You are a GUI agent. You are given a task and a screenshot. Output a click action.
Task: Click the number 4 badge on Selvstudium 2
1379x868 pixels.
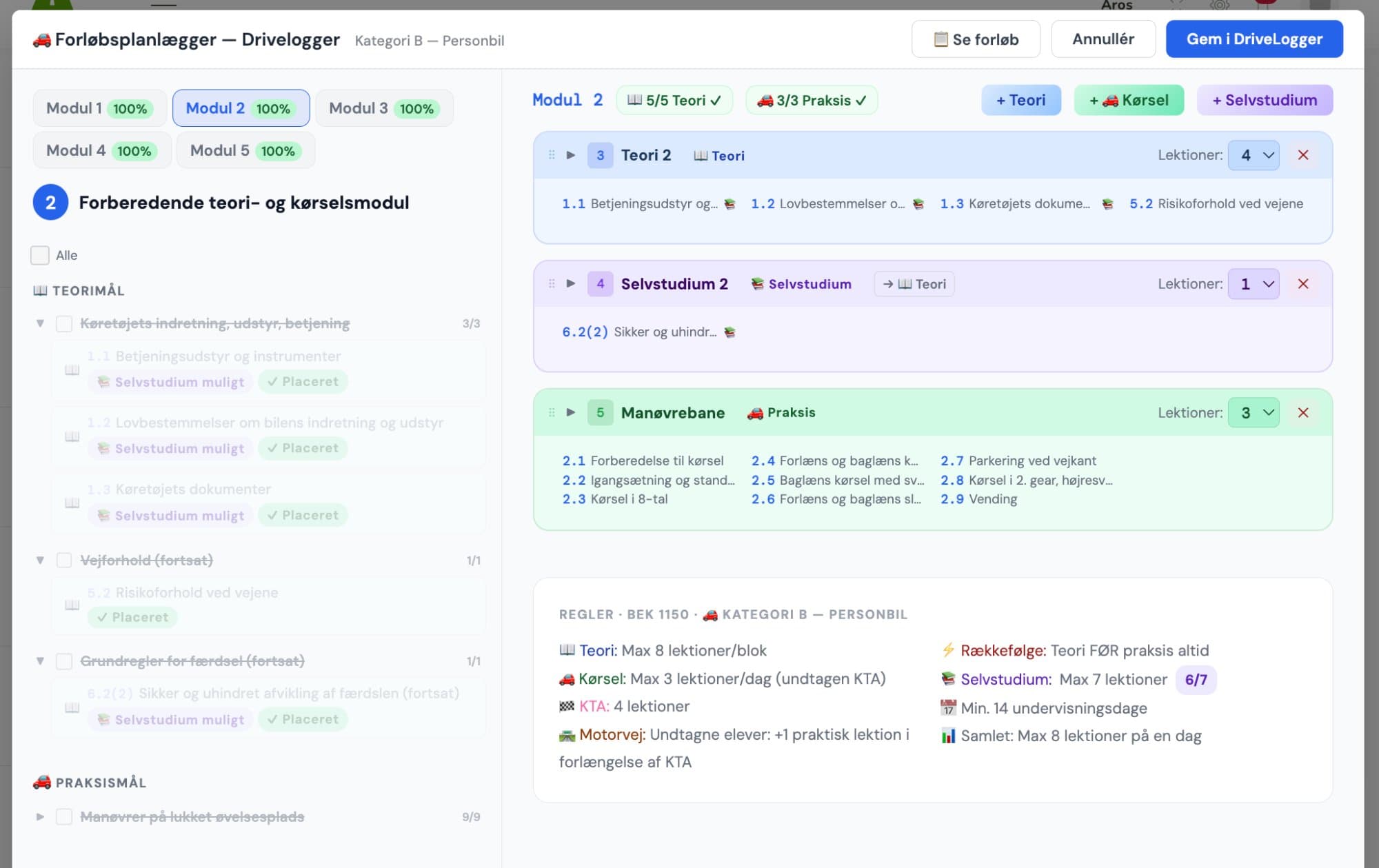click(x=600, y=284)
